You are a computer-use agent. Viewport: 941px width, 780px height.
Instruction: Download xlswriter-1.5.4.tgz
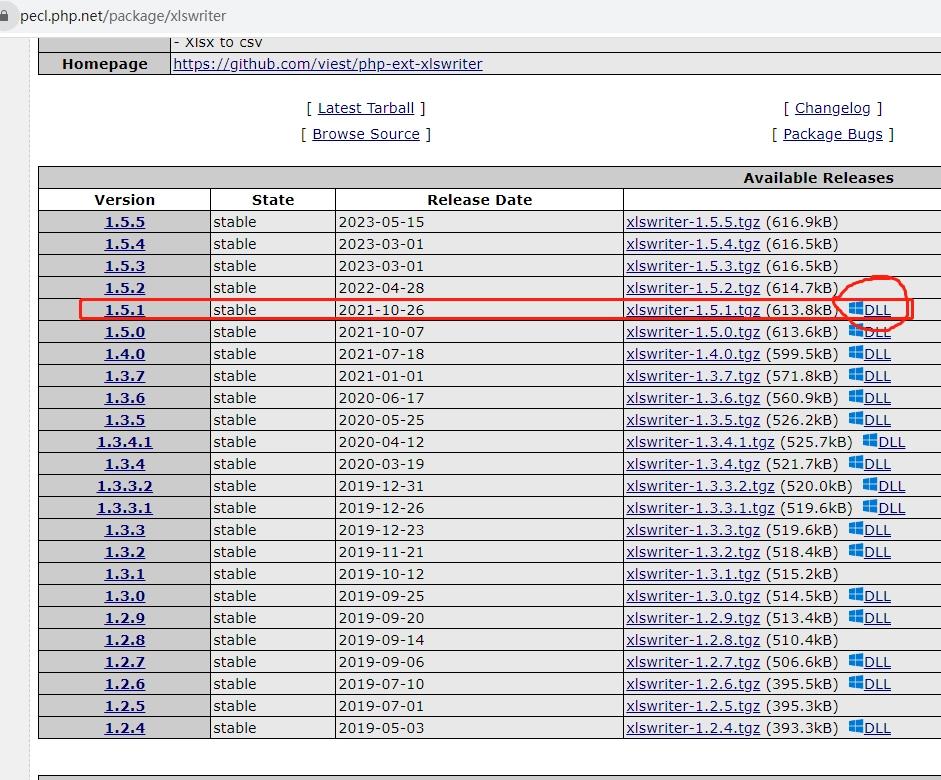click(693, 244)
